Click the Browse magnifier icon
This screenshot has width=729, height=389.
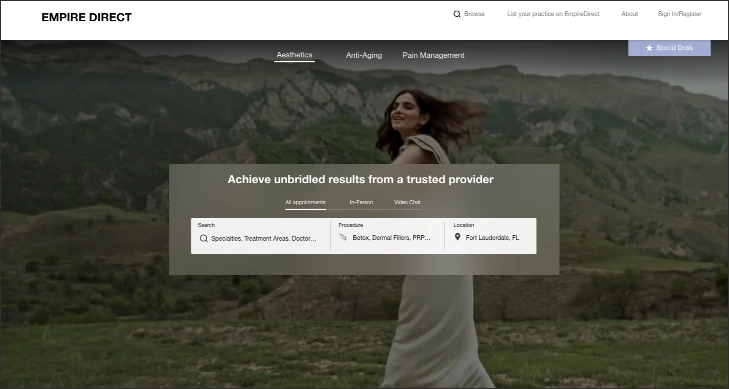(x=457, y=14)
